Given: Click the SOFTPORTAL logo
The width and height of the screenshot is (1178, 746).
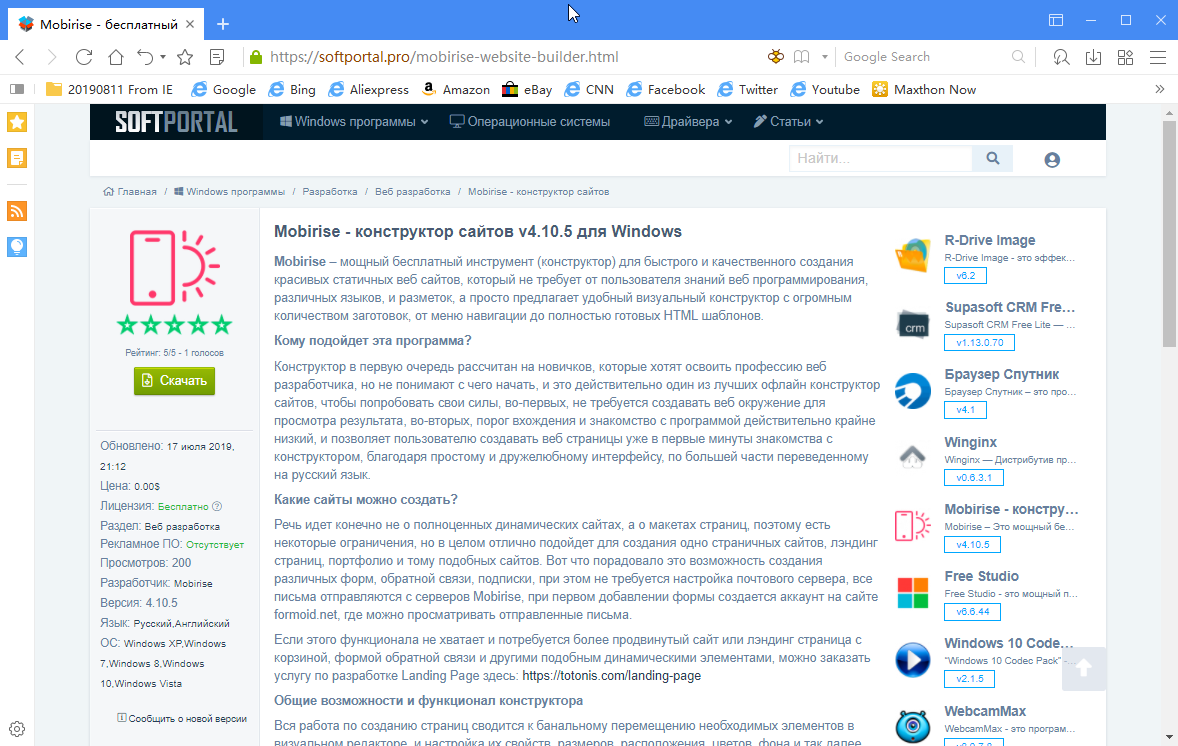Looking at the screenshot, I should pos(177,122).
